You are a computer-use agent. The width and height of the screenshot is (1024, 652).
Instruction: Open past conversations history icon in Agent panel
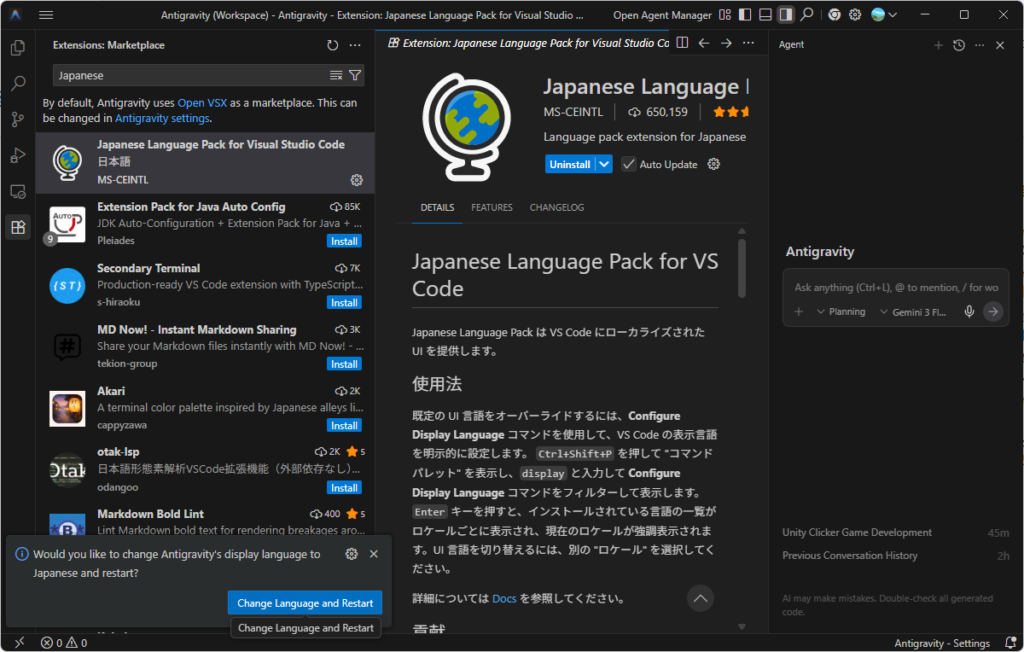click(x=959, y=45)
